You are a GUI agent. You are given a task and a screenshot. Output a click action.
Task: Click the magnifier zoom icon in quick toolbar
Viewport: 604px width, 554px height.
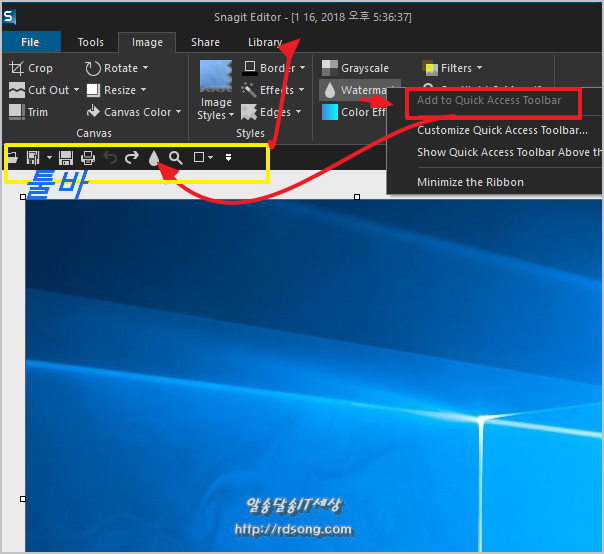[176, 158]
